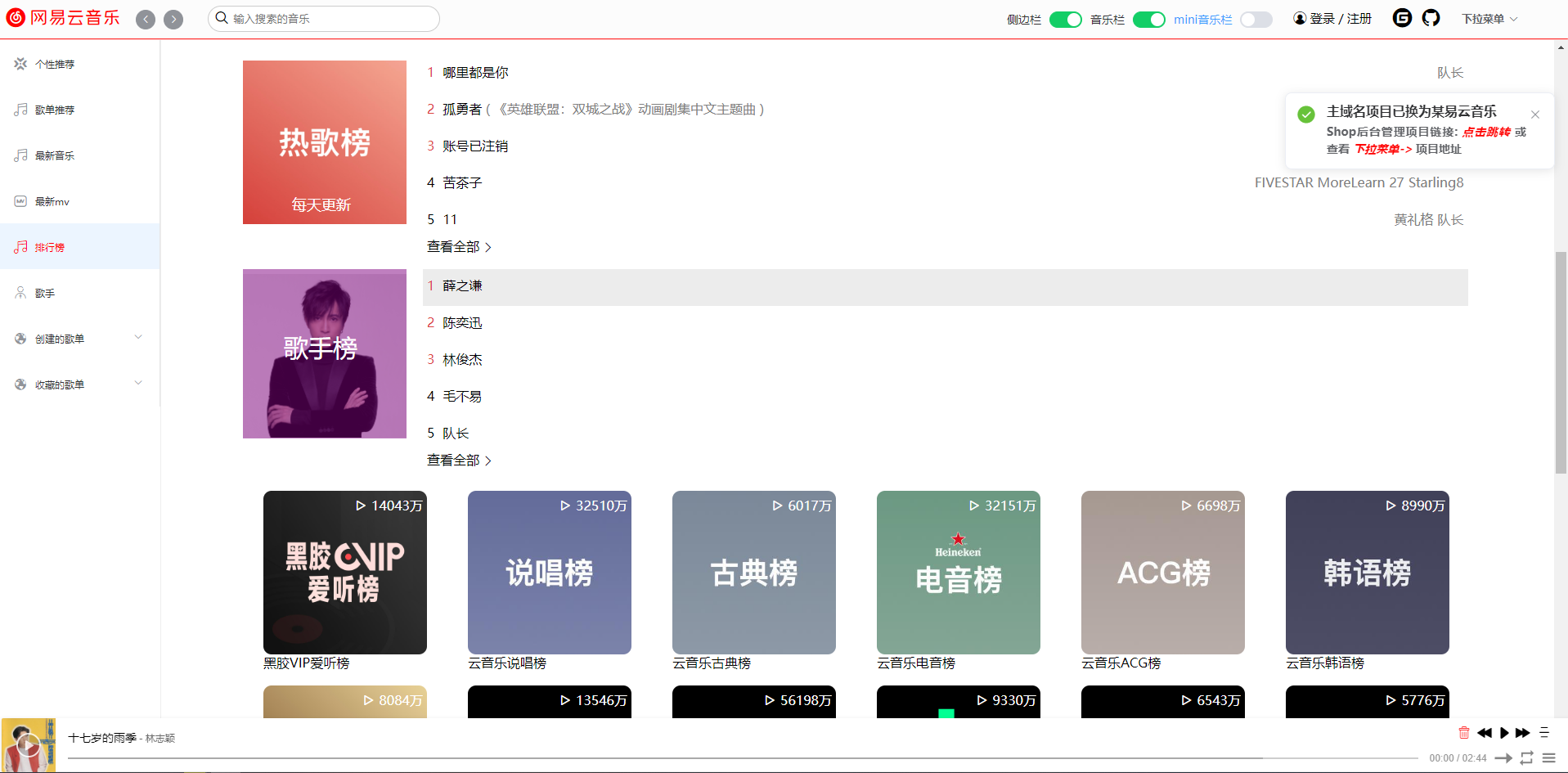Go forward with the right arrow button

[x=173, y=19]
